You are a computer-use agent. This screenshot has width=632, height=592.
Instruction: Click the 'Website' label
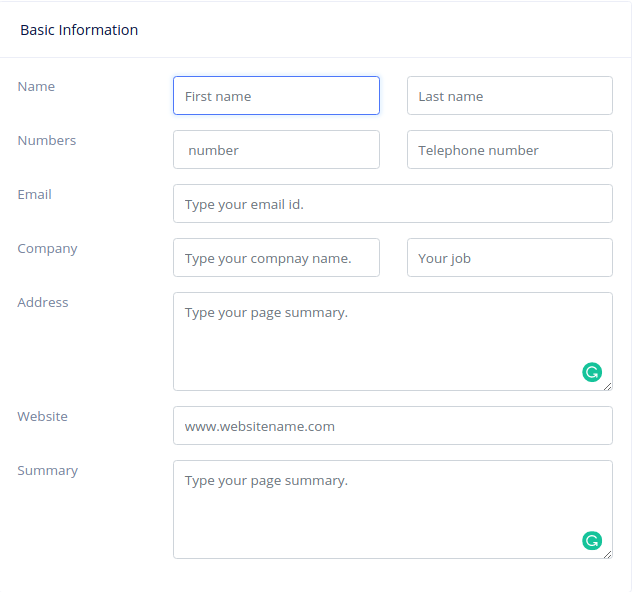[x=42, y=416]
